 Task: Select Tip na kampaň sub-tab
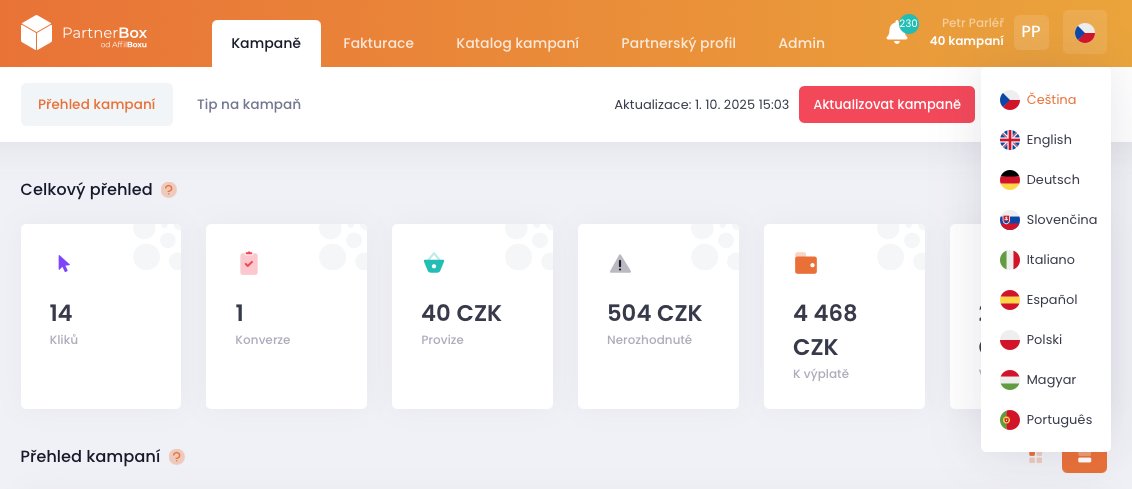pyautogui.click(x=249, y=105)
